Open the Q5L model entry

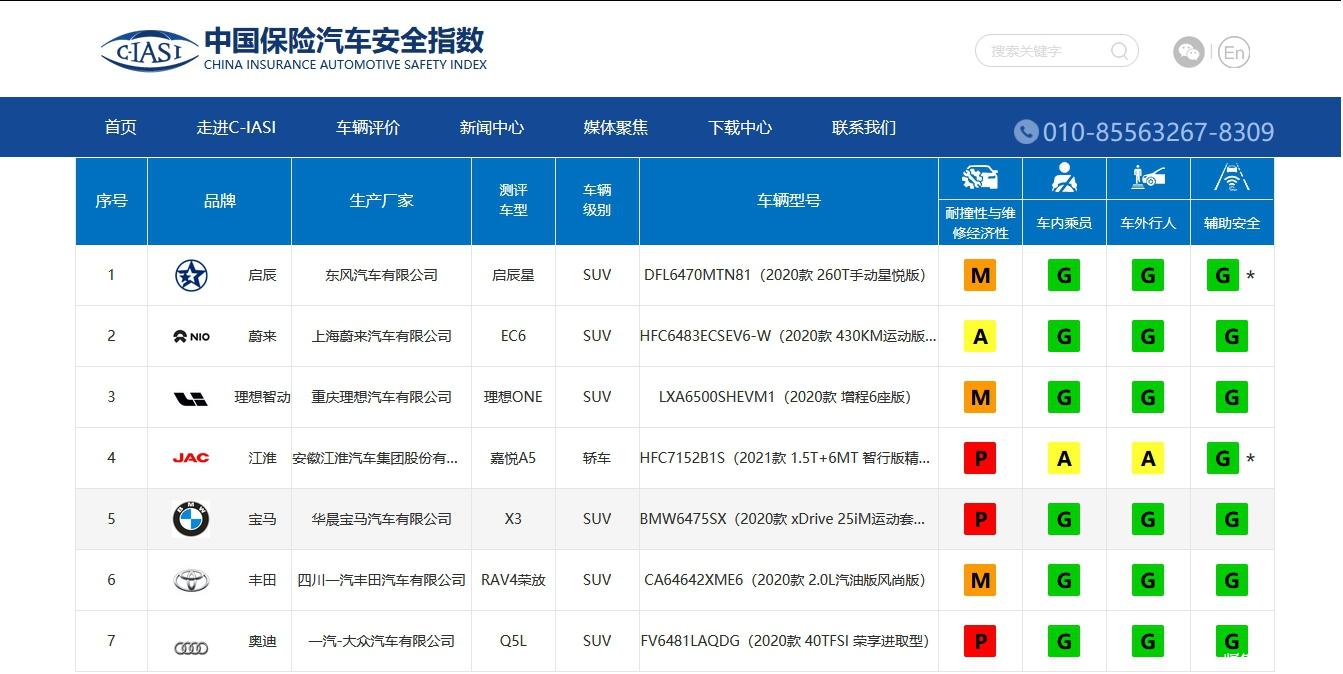(513, 641)
